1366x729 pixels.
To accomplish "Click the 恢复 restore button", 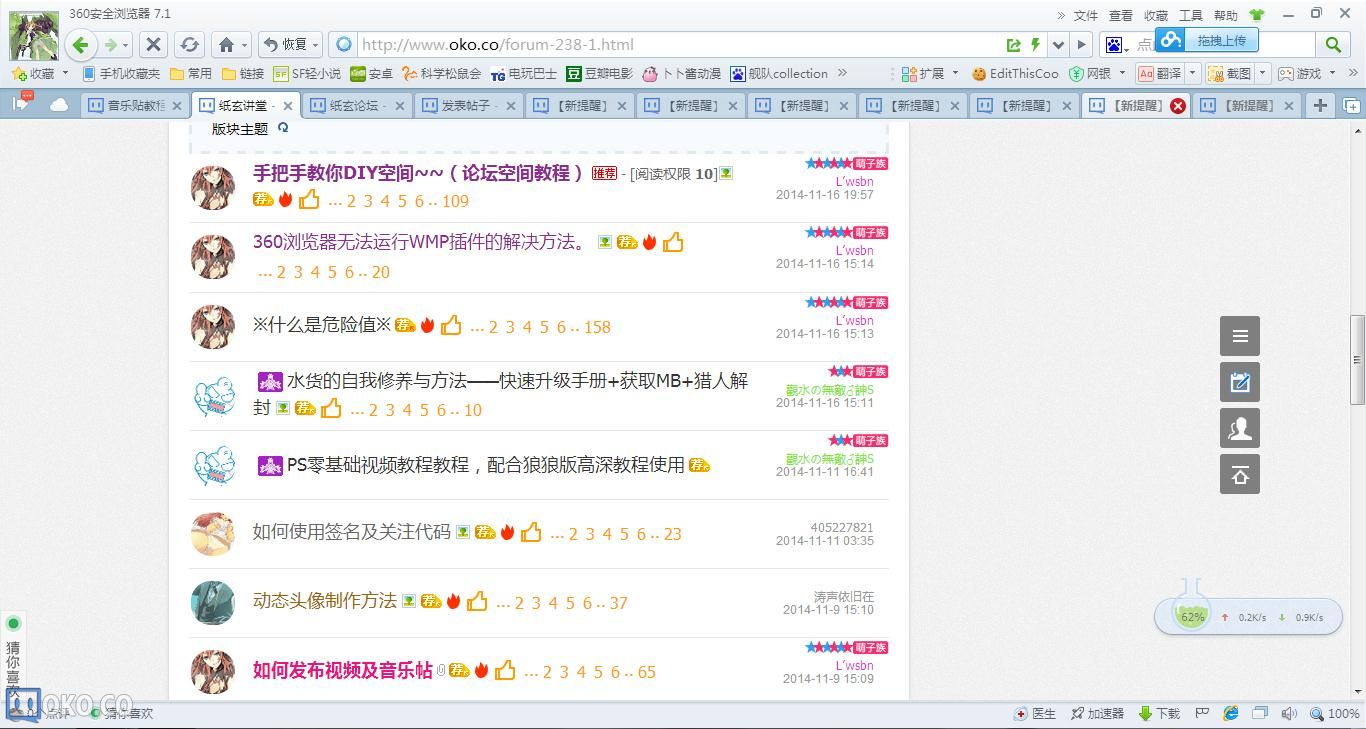I will 286,44.
